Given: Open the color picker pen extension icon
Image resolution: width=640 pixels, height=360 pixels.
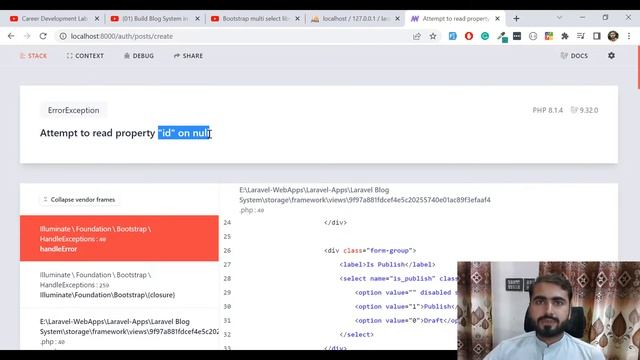Looking at the screenshot, I should point(502,37).
